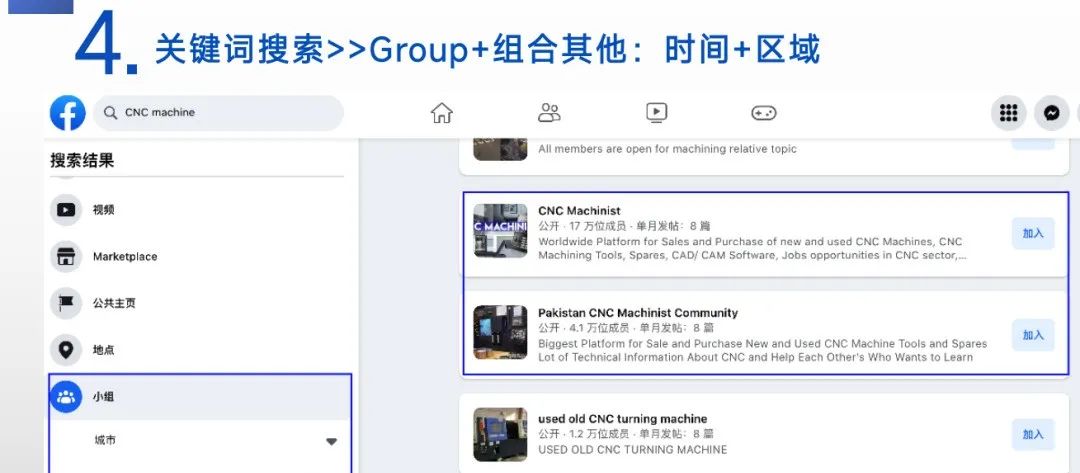1080x473 pixels.
Task: Open the Home tab icon
Action: pyautogui.click(x=442, y=113)
